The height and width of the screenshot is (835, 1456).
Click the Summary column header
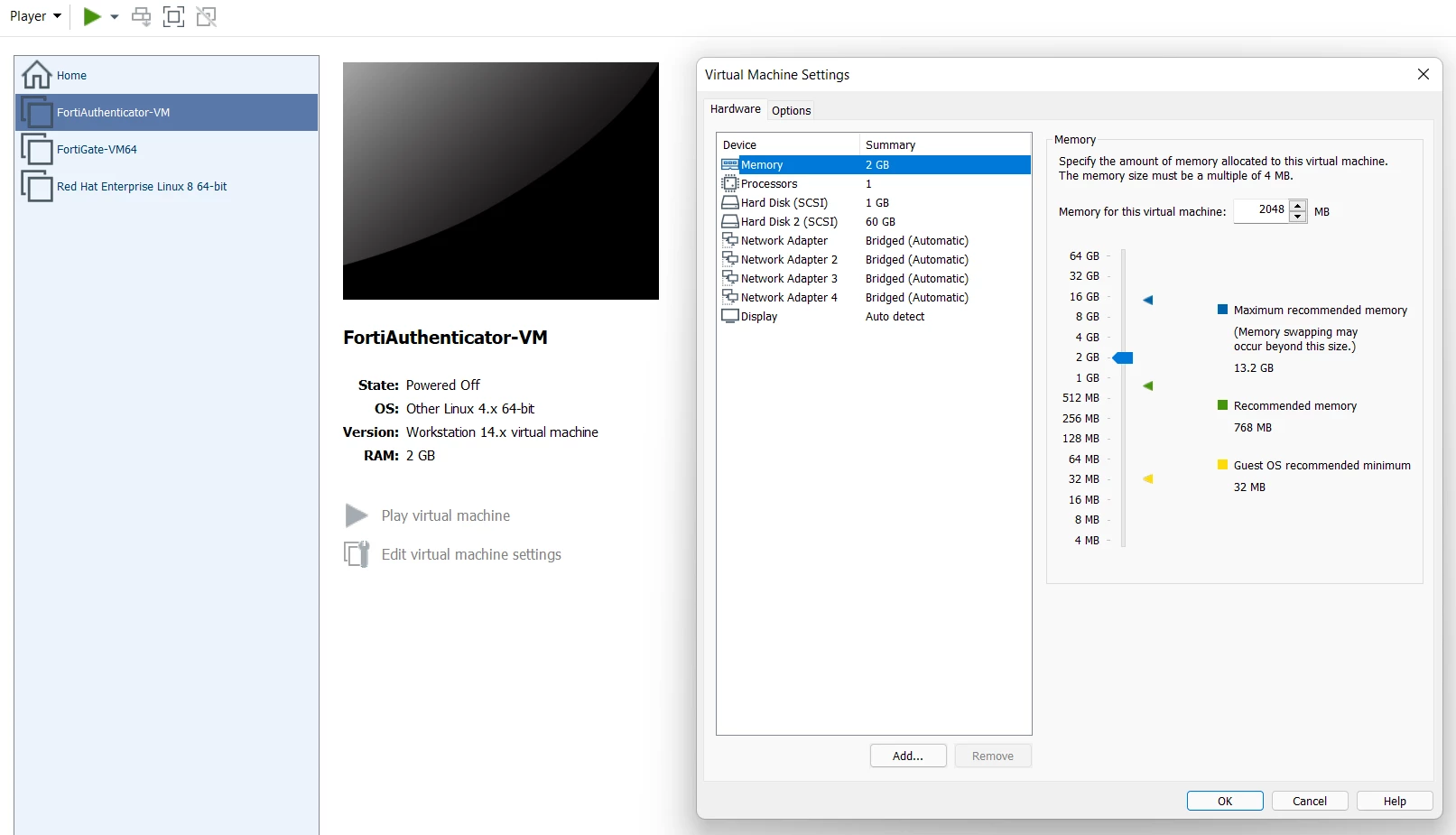pos(945,145)
